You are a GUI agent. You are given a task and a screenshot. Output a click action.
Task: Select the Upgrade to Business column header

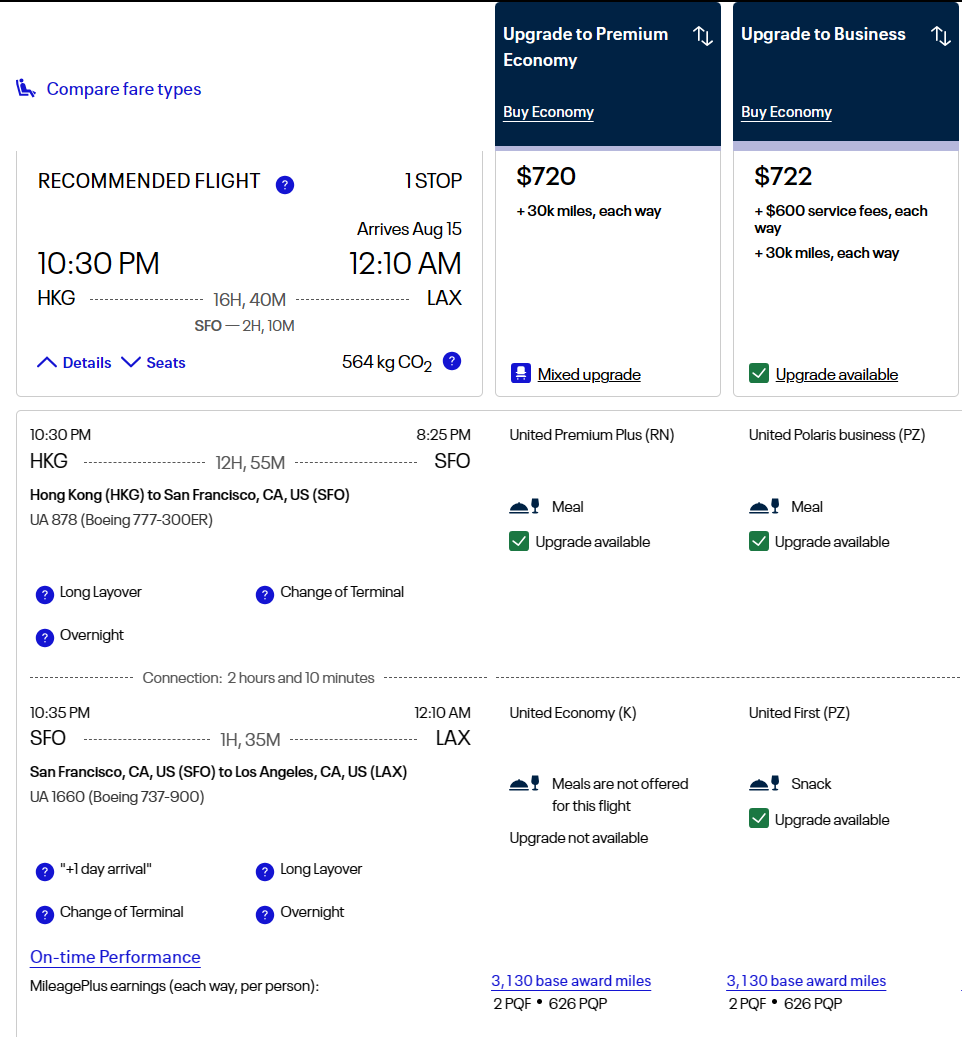pos(823,34)
